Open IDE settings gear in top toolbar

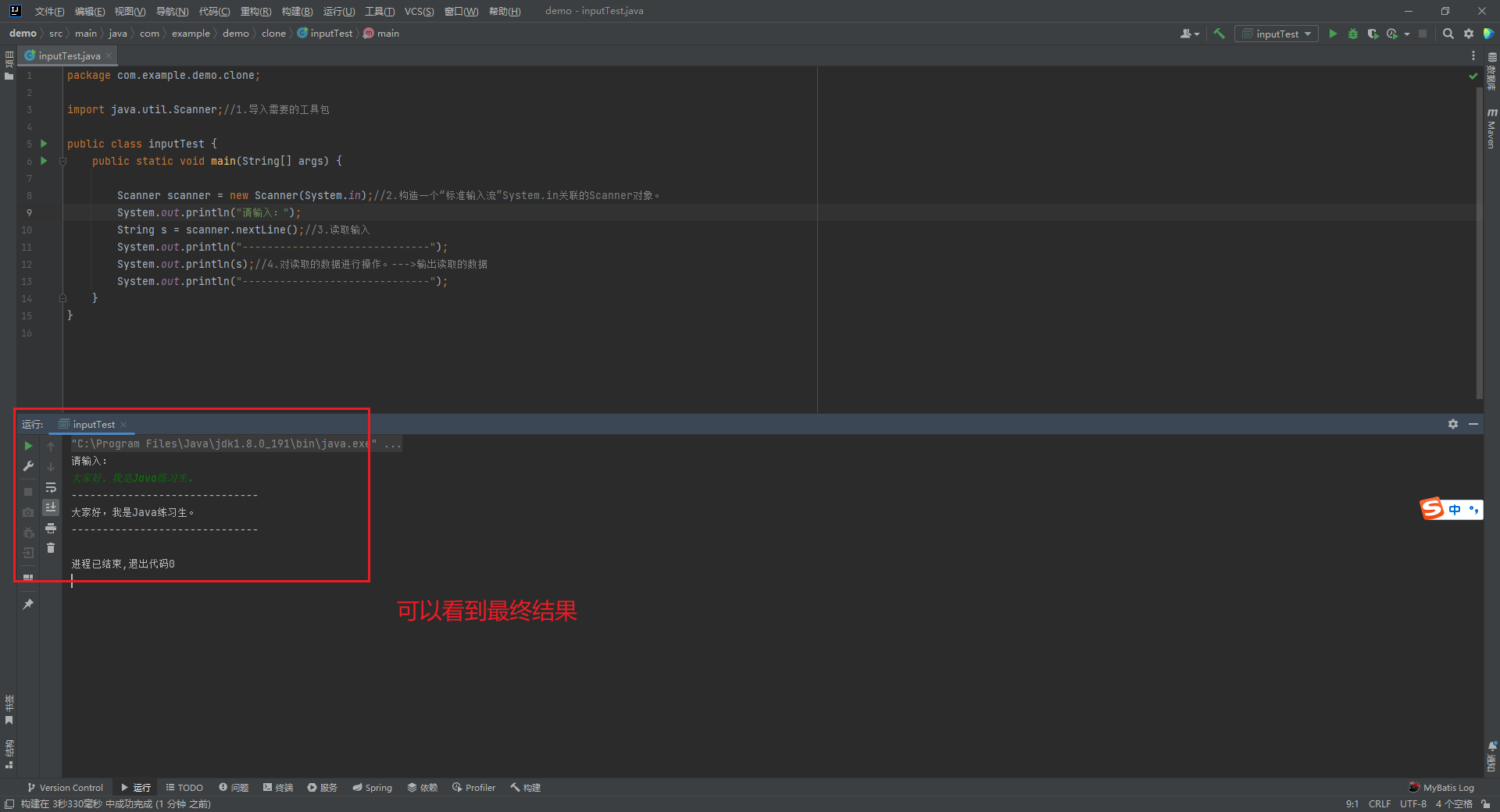point(1469,34)
